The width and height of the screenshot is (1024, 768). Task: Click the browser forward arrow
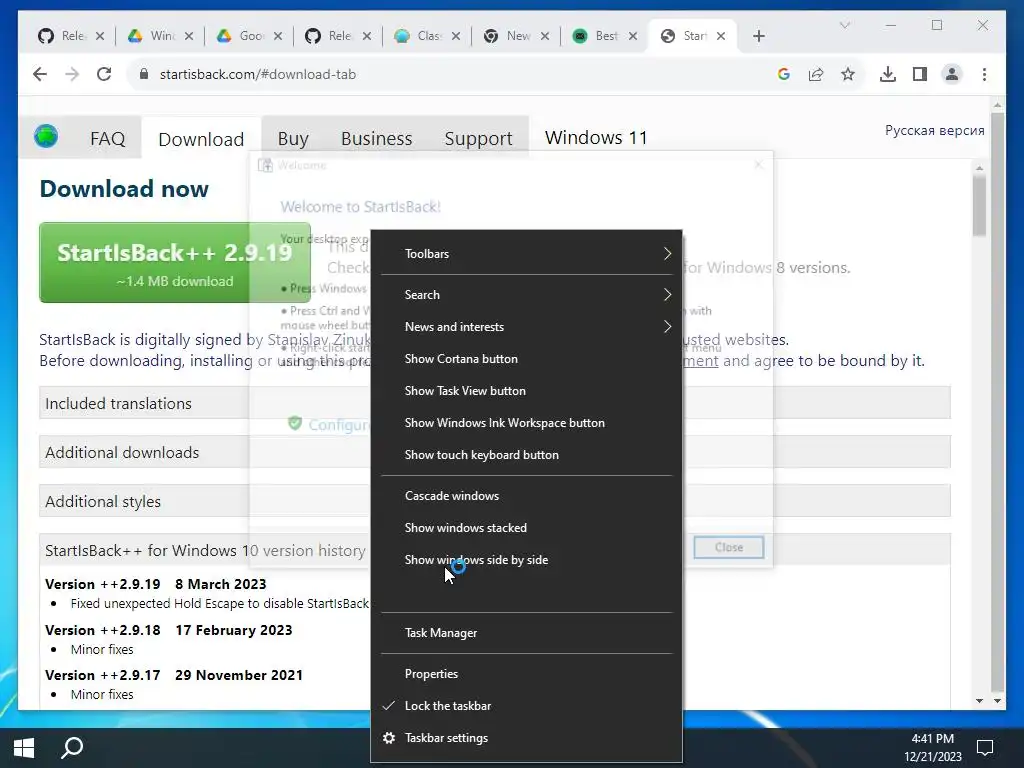[x=72, y=74]
